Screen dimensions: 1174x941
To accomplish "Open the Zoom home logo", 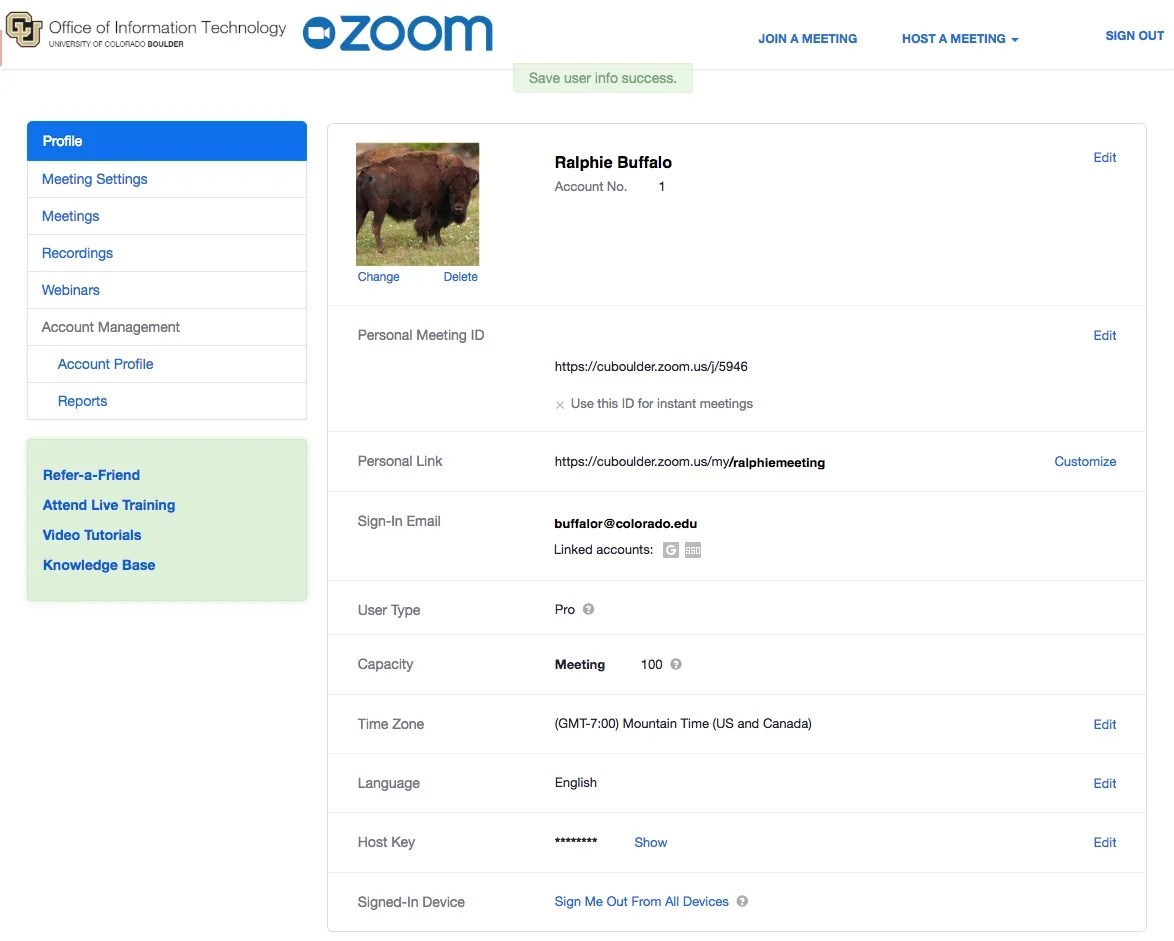I will coord(396,34).
